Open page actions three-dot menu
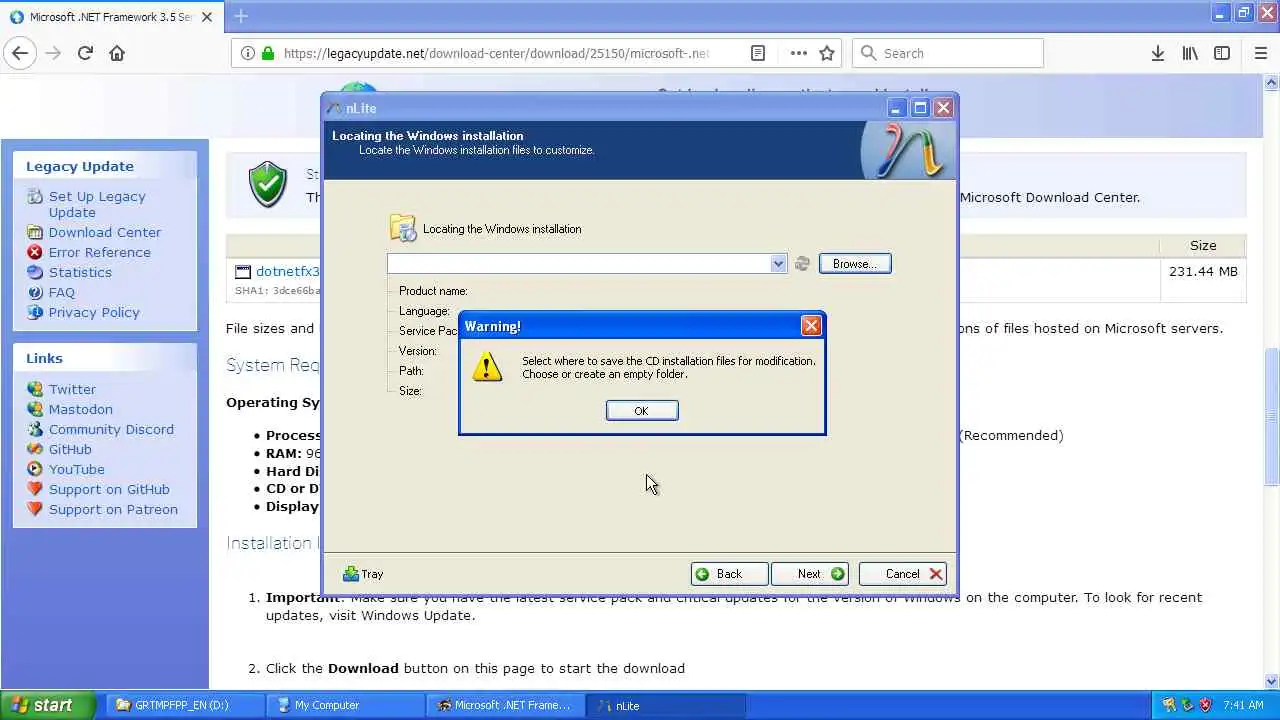The image size is (1280, 720). click(798, 53)
